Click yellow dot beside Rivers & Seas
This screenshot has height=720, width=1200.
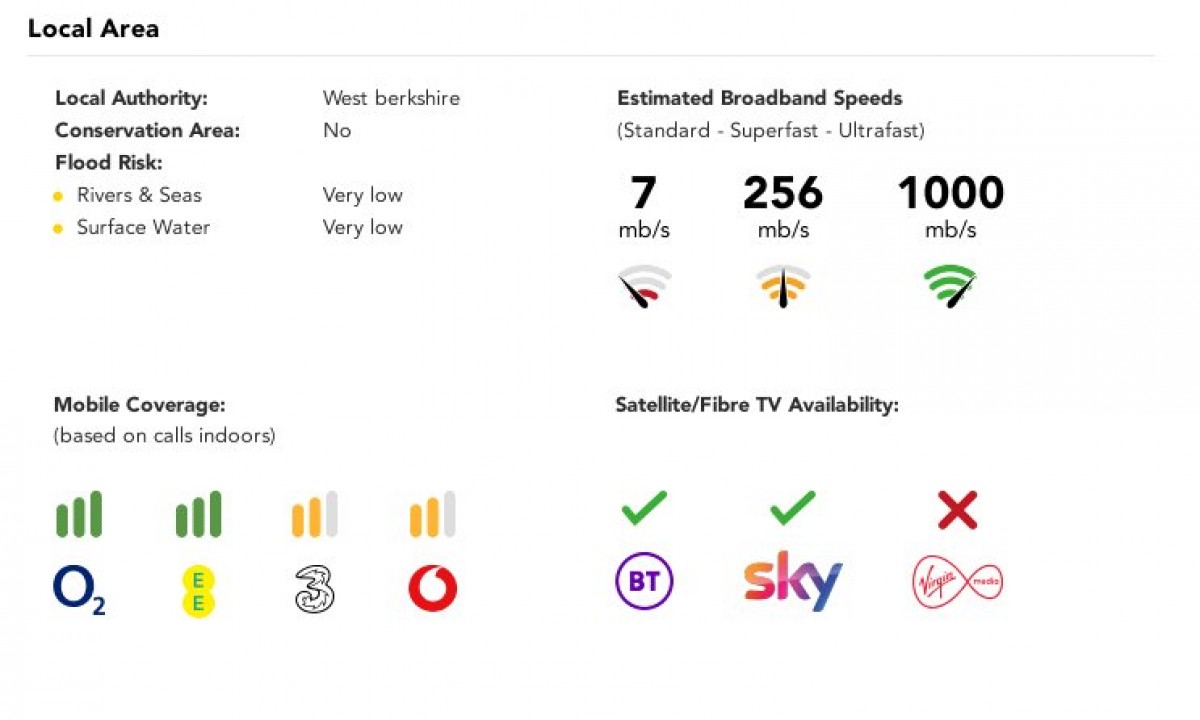(58, 196)
